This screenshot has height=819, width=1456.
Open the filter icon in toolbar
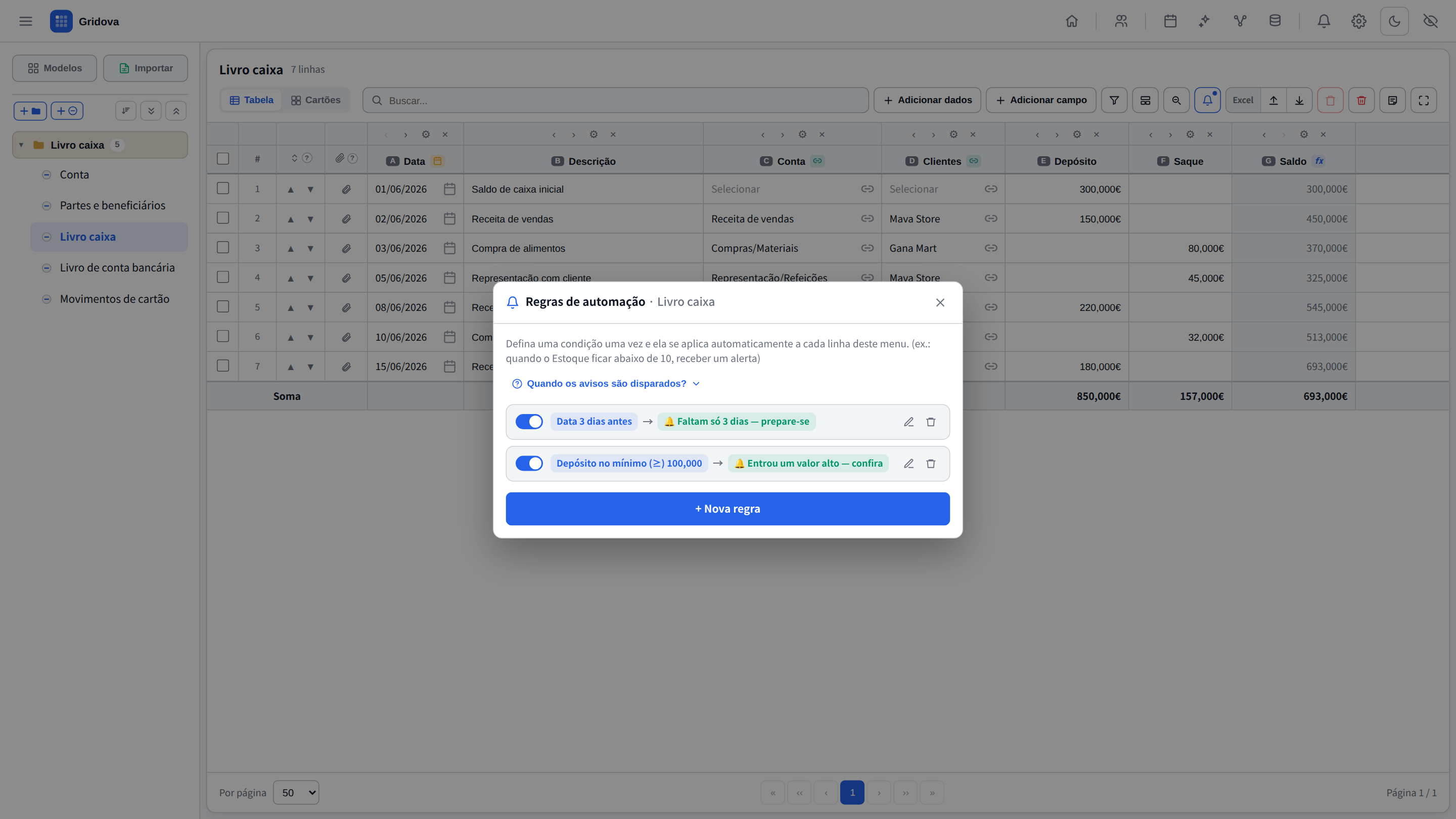pos(1114,101)
